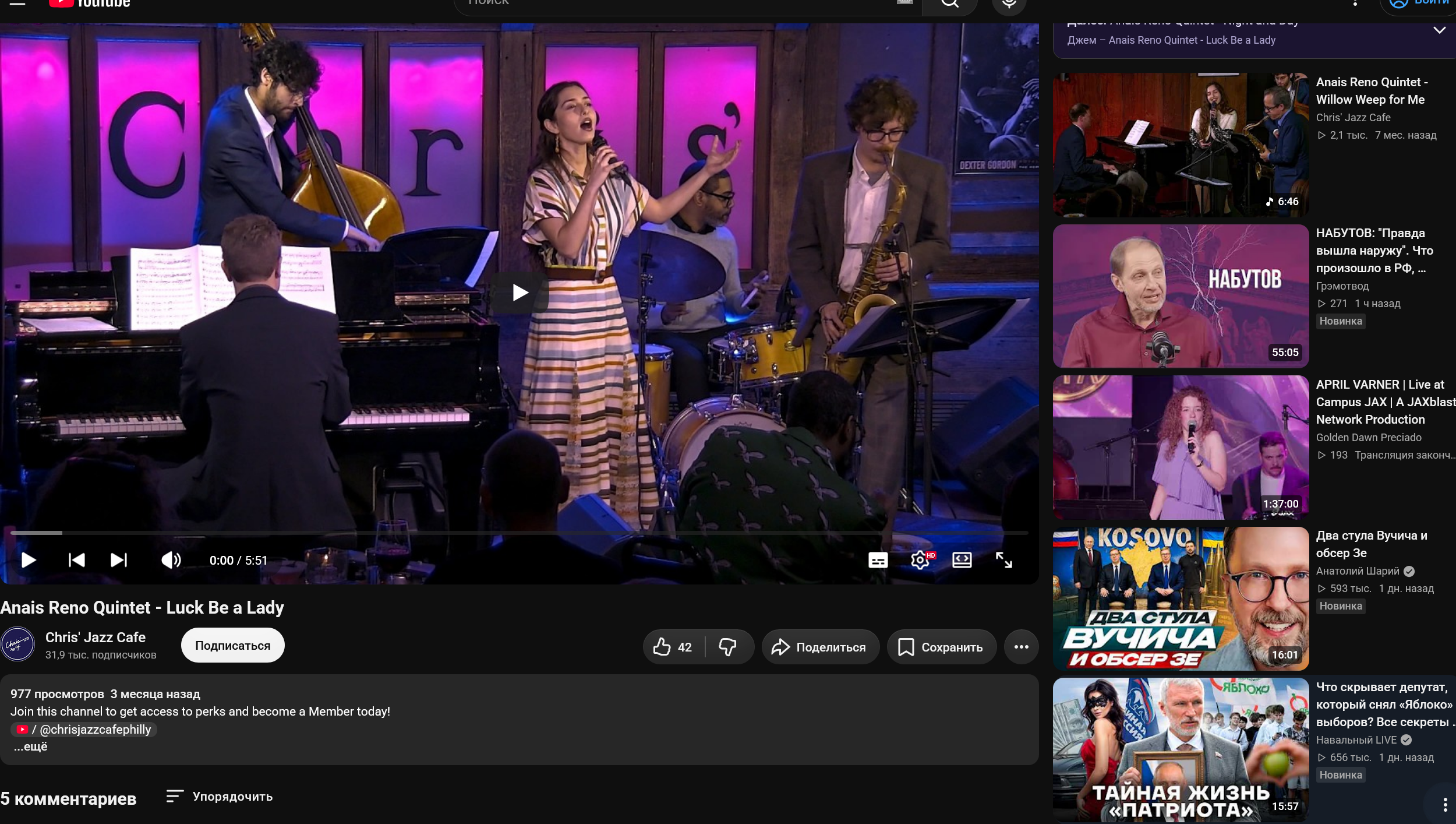The image size is (1456, 824).
Task: Open Тайная жизнь патриота thumbnail
Action: 1181,750
